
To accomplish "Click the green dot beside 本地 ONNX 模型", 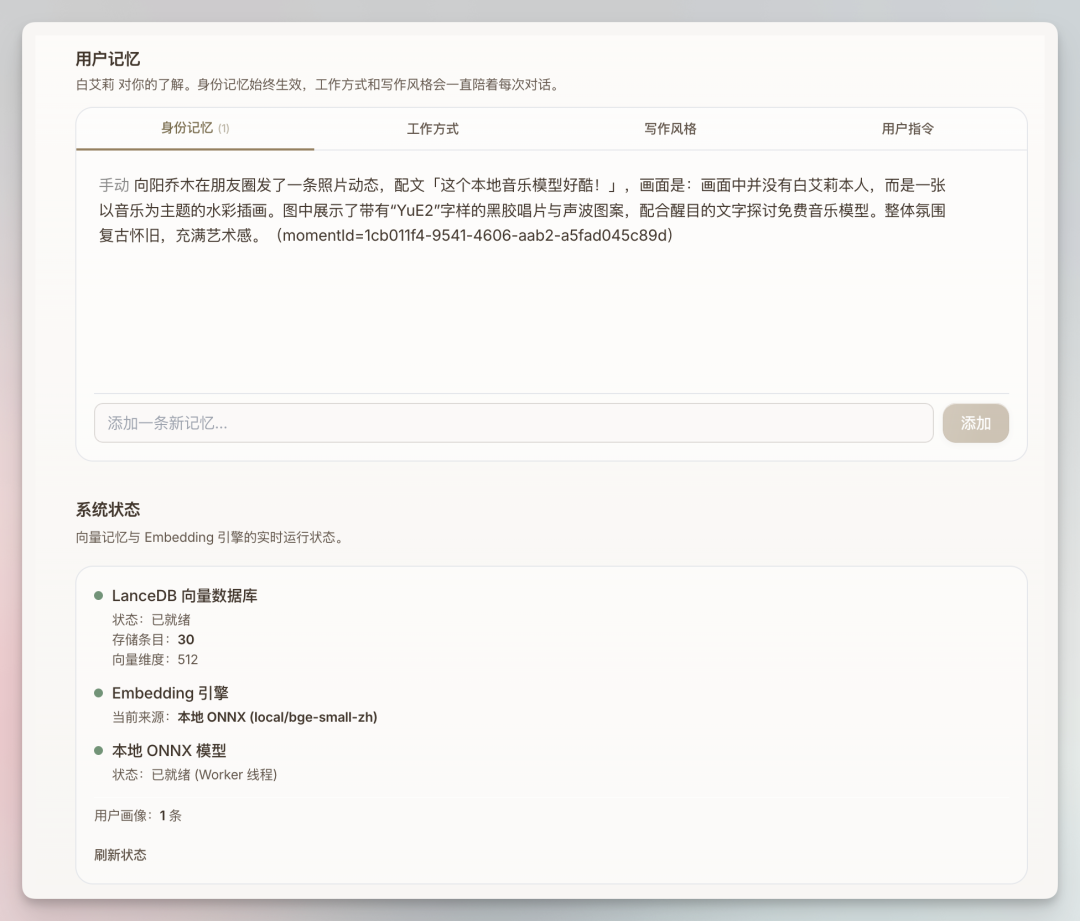I will point(98,751).
